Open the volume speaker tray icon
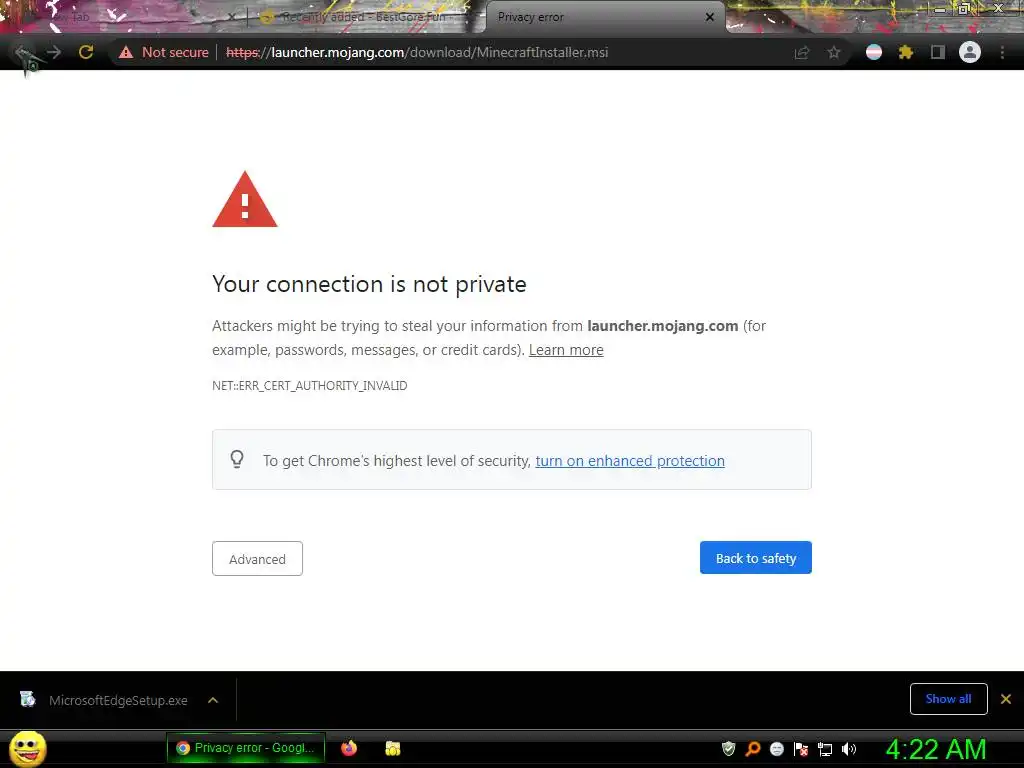 pyautogui.click(x=849, y=748)
